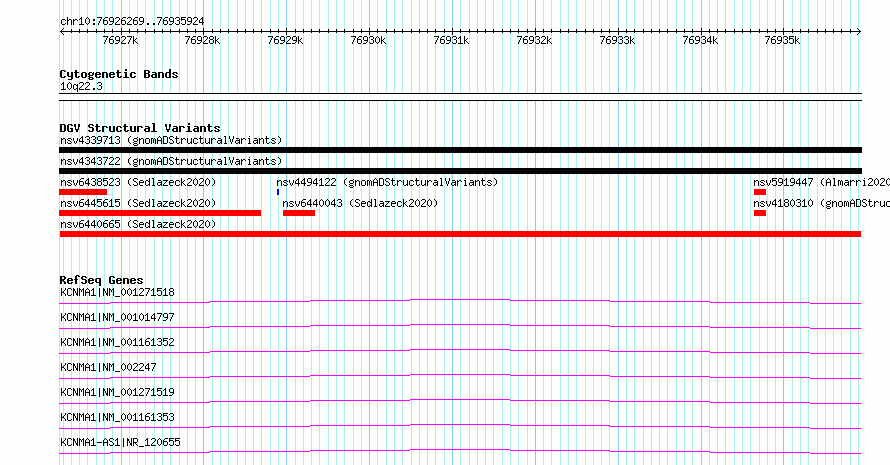The height and width of the screenshot is (465, 890).
Task: Click the 76931k ruler tick label
Action: 451,40
